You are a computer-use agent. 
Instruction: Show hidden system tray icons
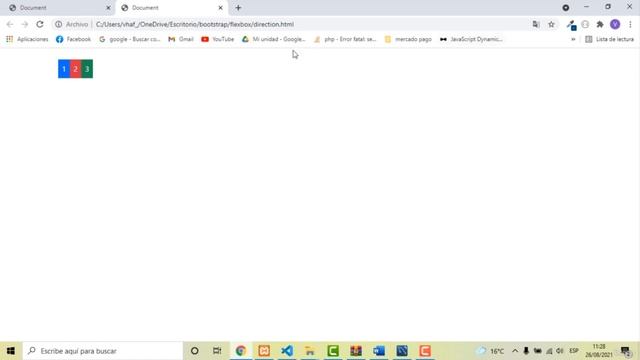[515, 351]
